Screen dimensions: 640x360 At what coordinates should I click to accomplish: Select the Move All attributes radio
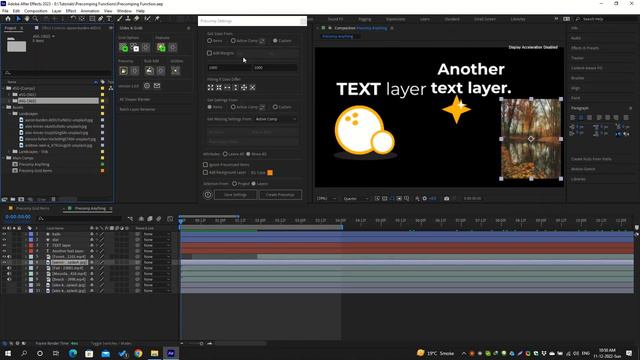pyautogui.click(x=248, y=154)
